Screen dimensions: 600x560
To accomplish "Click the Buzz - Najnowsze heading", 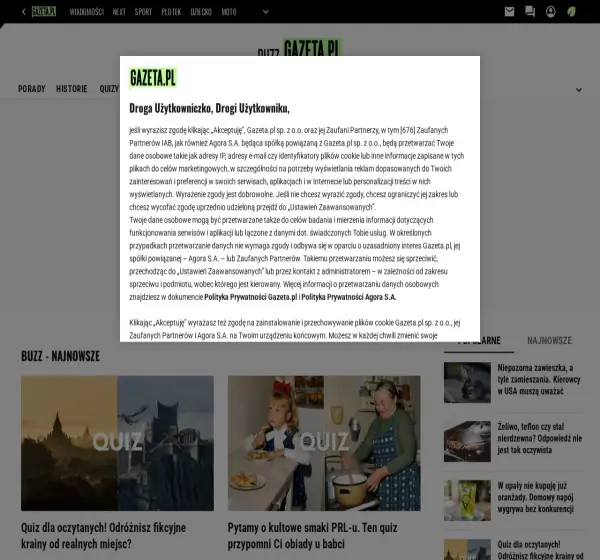I will point(60,356).
